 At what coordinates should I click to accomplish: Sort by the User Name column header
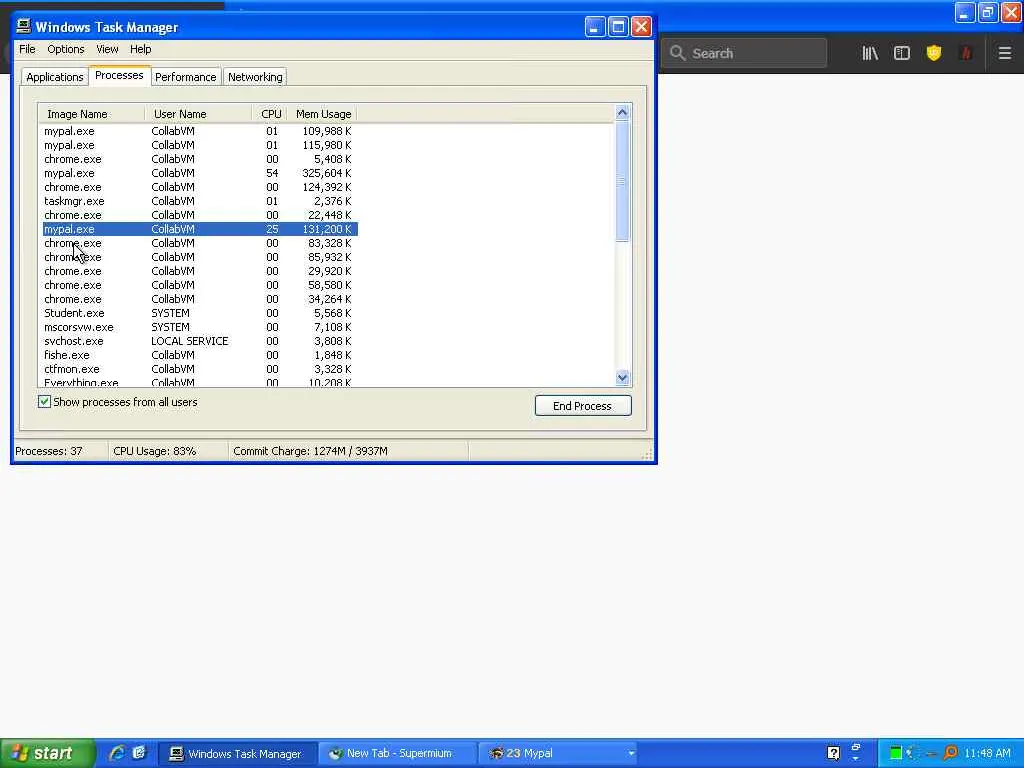[x=199, y=114]
